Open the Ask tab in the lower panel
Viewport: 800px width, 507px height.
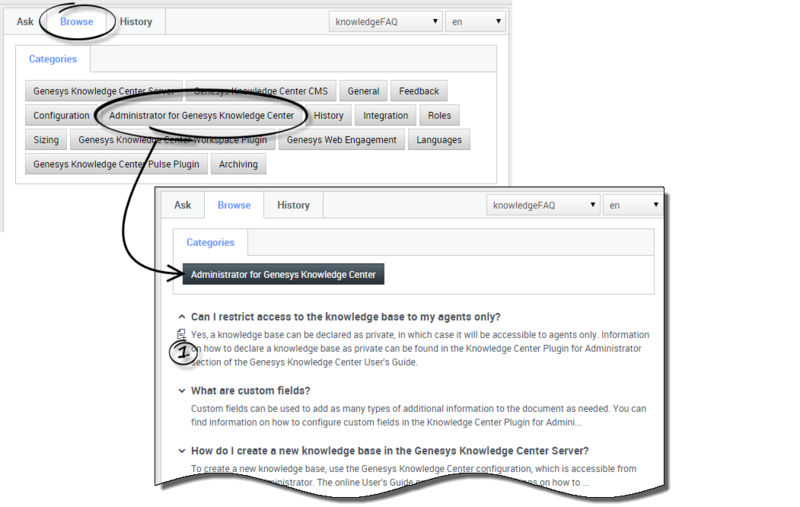tap(183, 205)
